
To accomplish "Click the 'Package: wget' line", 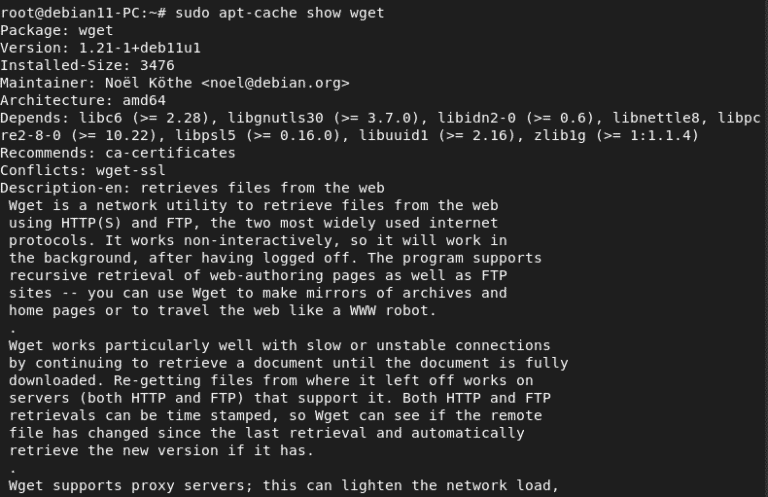I will click(56, 30).
